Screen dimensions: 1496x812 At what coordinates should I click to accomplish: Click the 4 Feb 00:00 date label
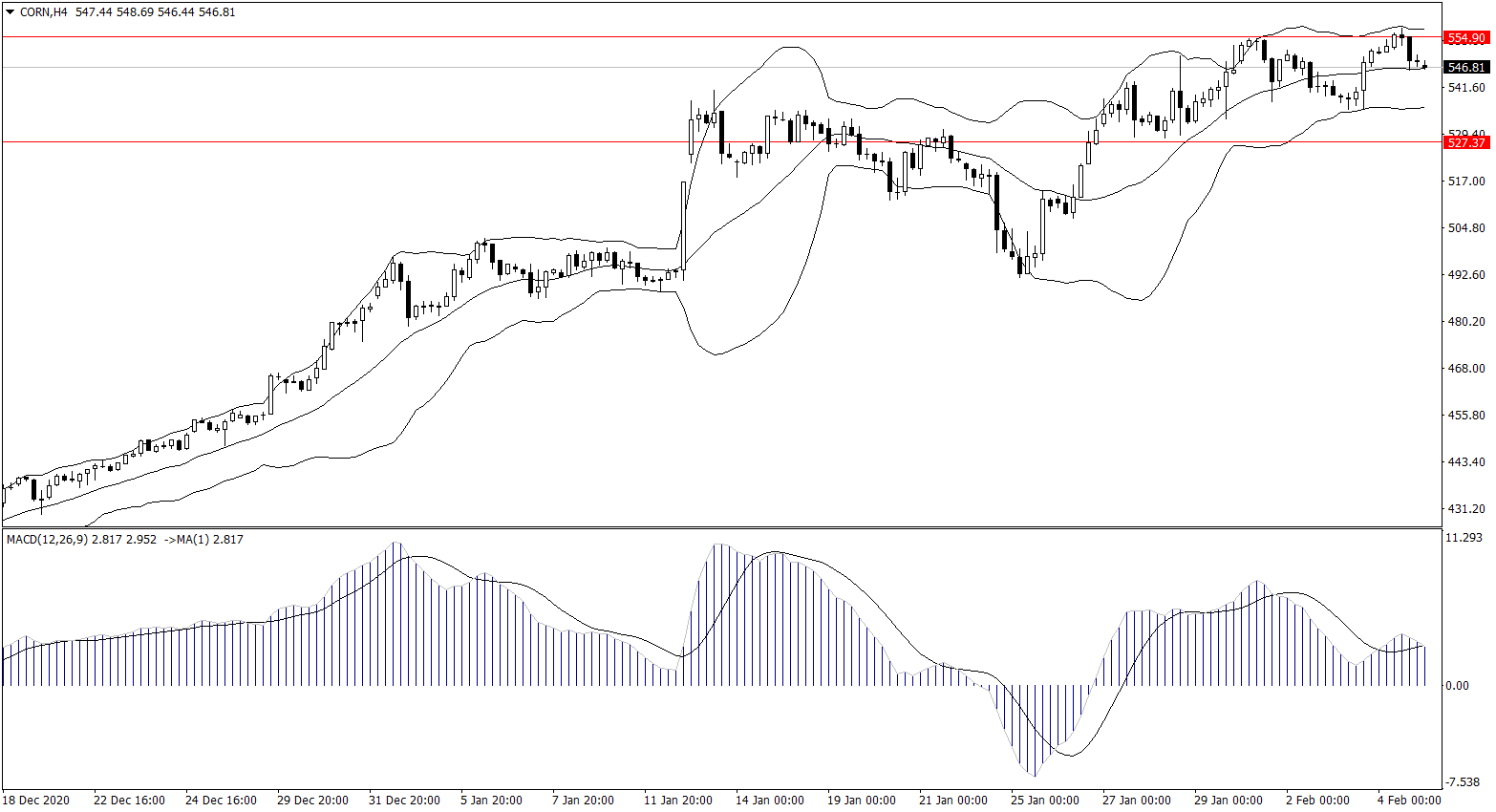[x=1408, y=801]
